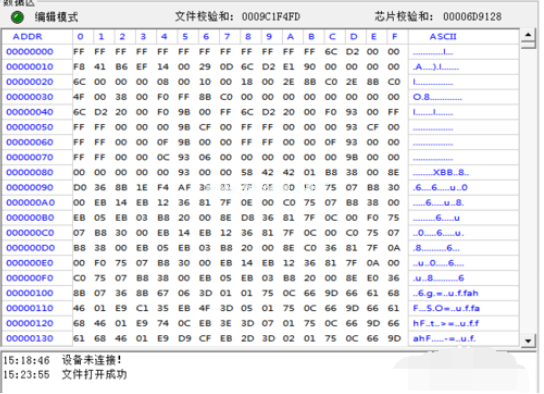Click the scrollbar down arrow
The width and height of the screenshot is (544, 394).
[x=528, y=341]
